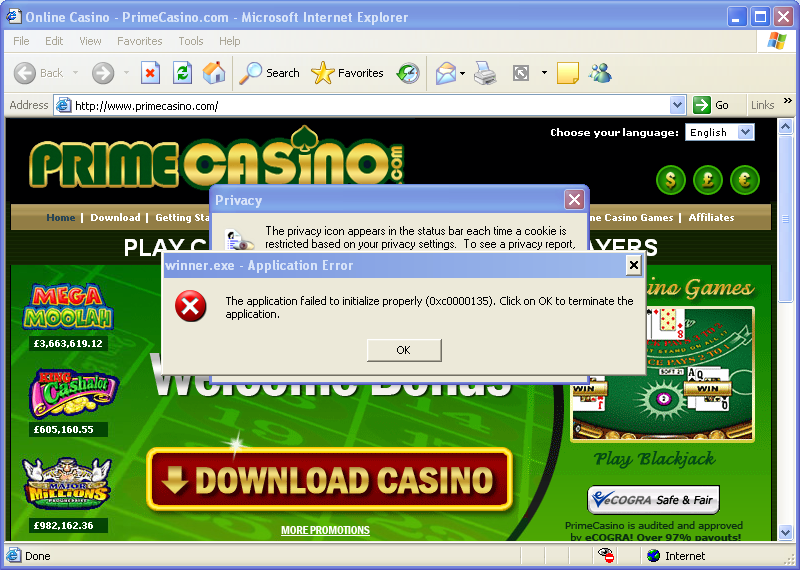Click the Major Millions jackpot logo
800x570 pixels.
click(x=67, y=483)
